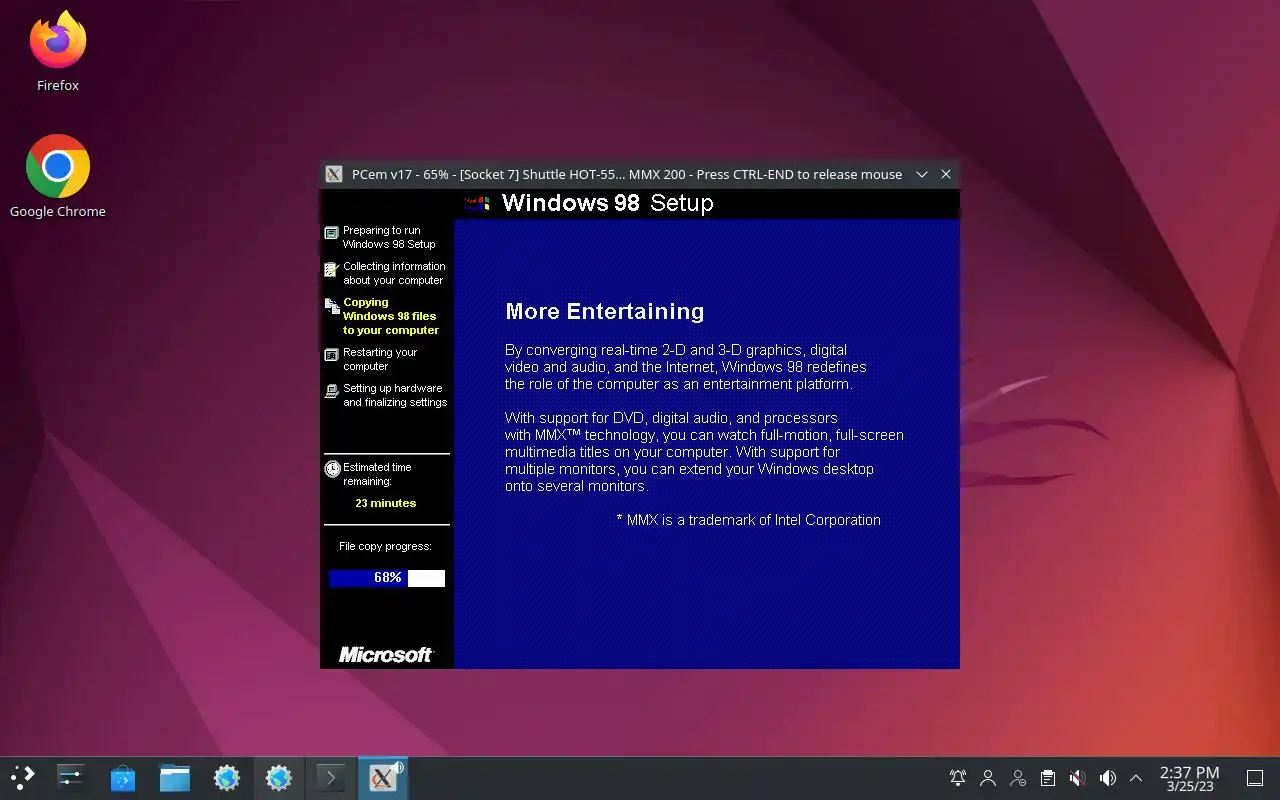Click the File copy progress label
This screenshot has height=800, width=1280.
(x=385, y=547)
